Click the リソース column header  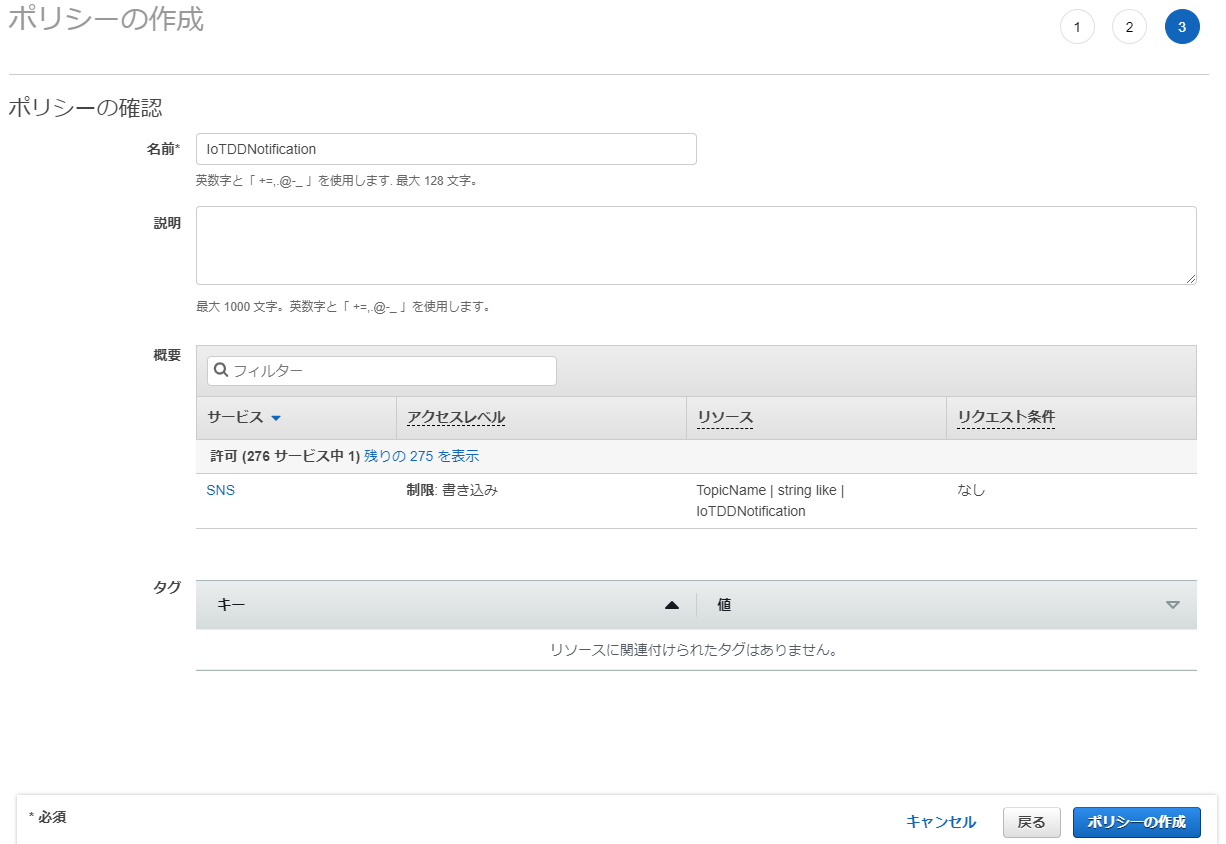(724, 417)
